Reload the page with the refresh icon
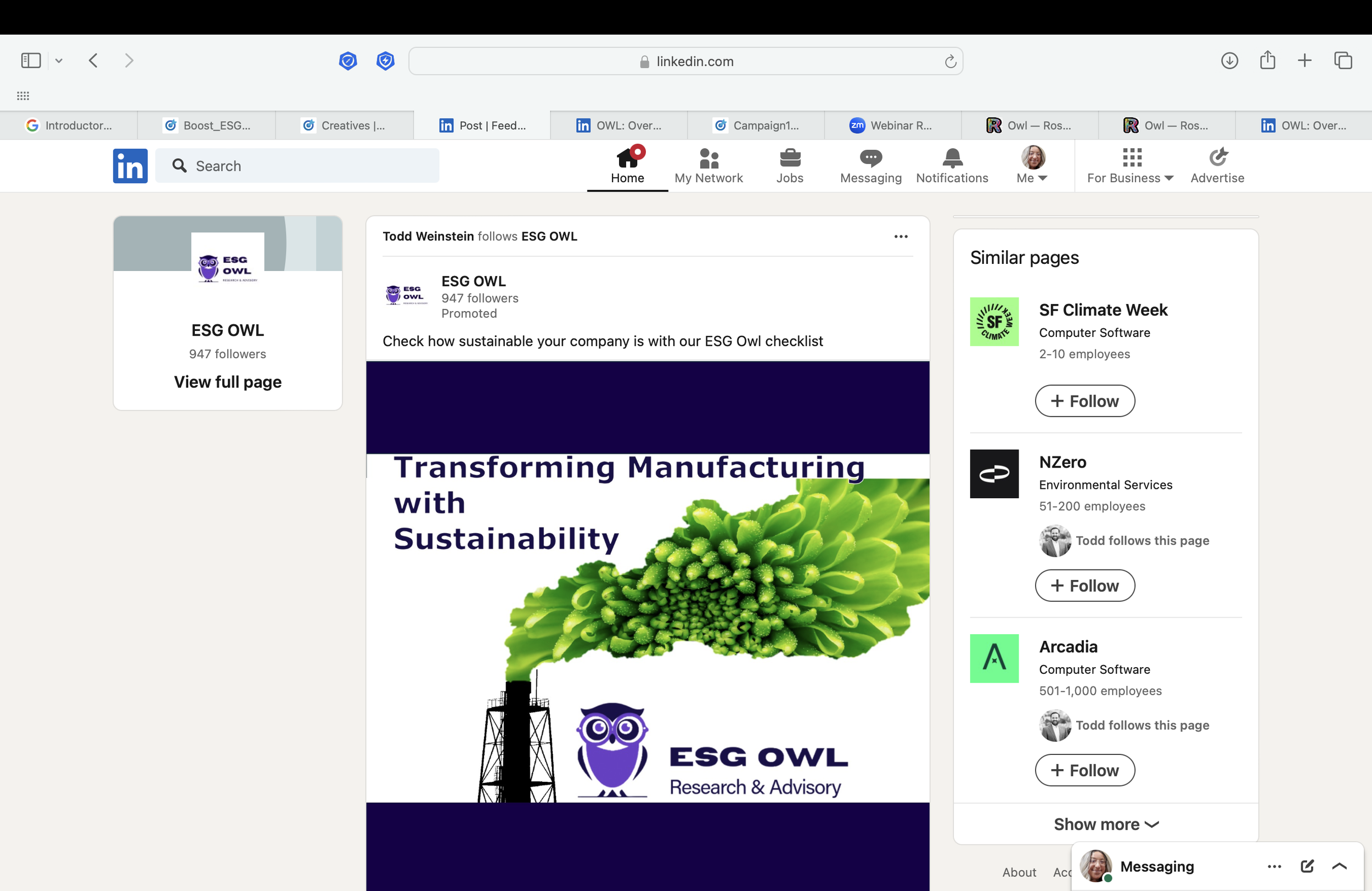This screenshot has height=891, width=1372. click(x=950, y=61)
